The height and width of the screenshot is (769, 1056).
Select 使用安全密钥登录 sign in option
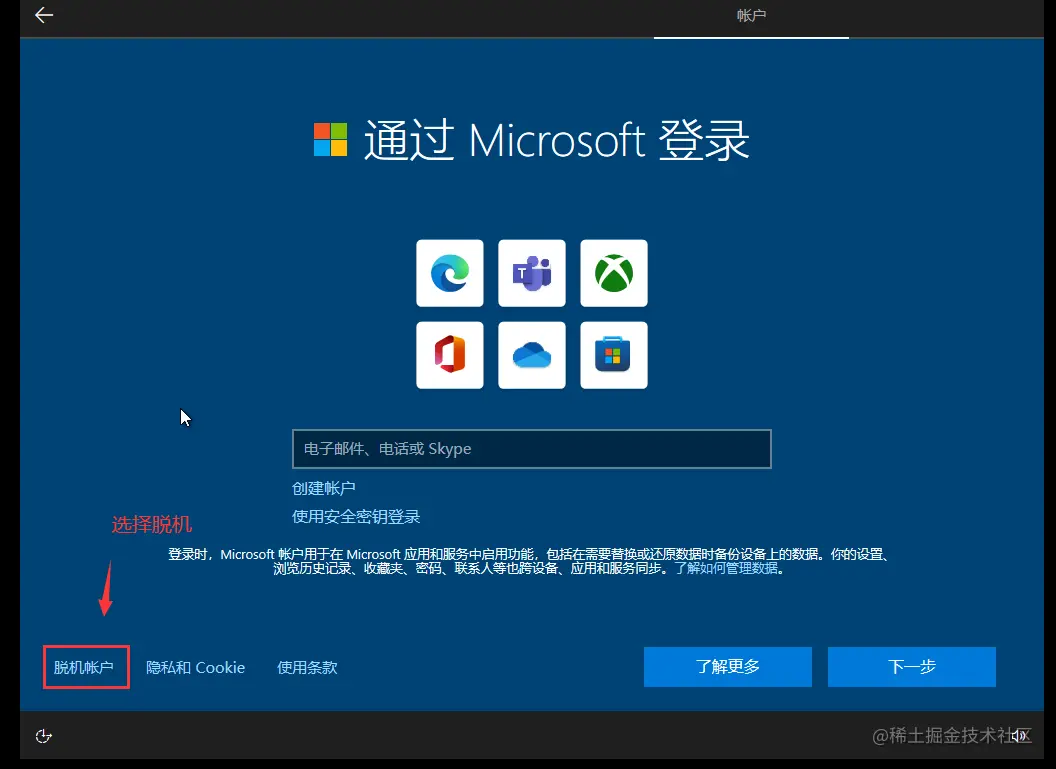(355, 517)
